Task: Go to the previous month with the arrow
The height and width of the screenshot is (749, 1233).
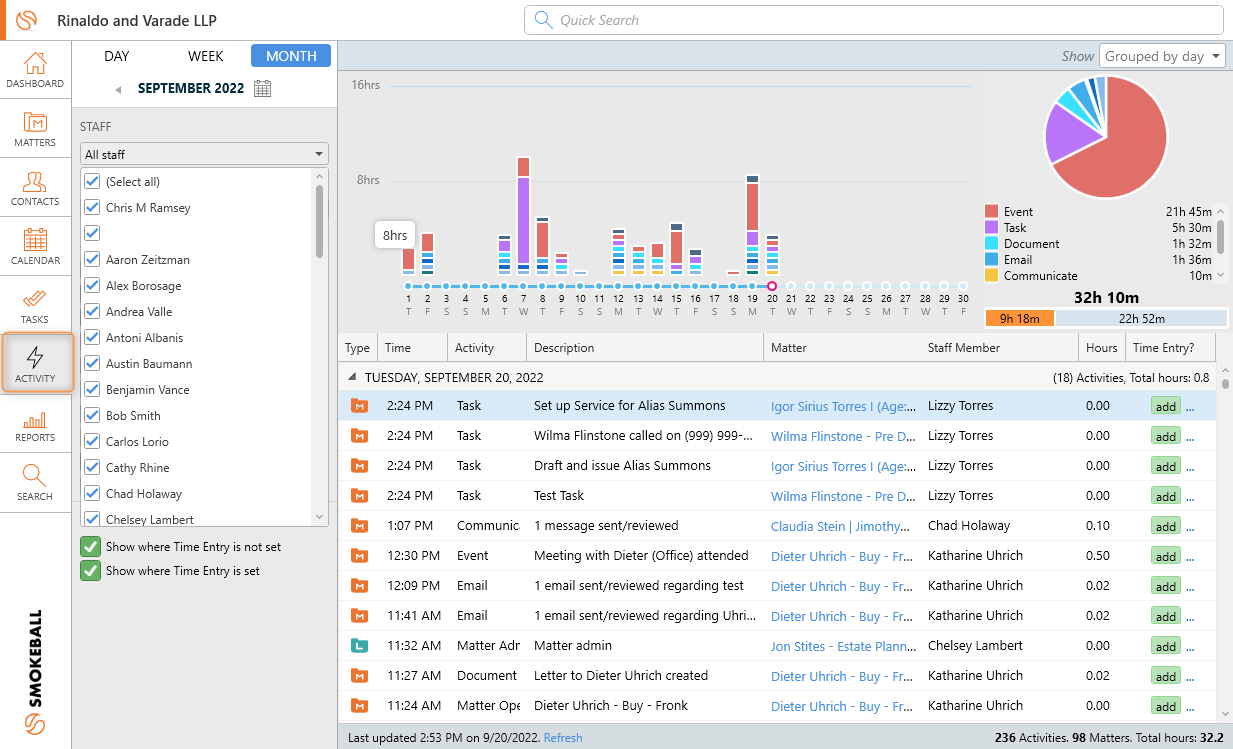Action: 118,89
